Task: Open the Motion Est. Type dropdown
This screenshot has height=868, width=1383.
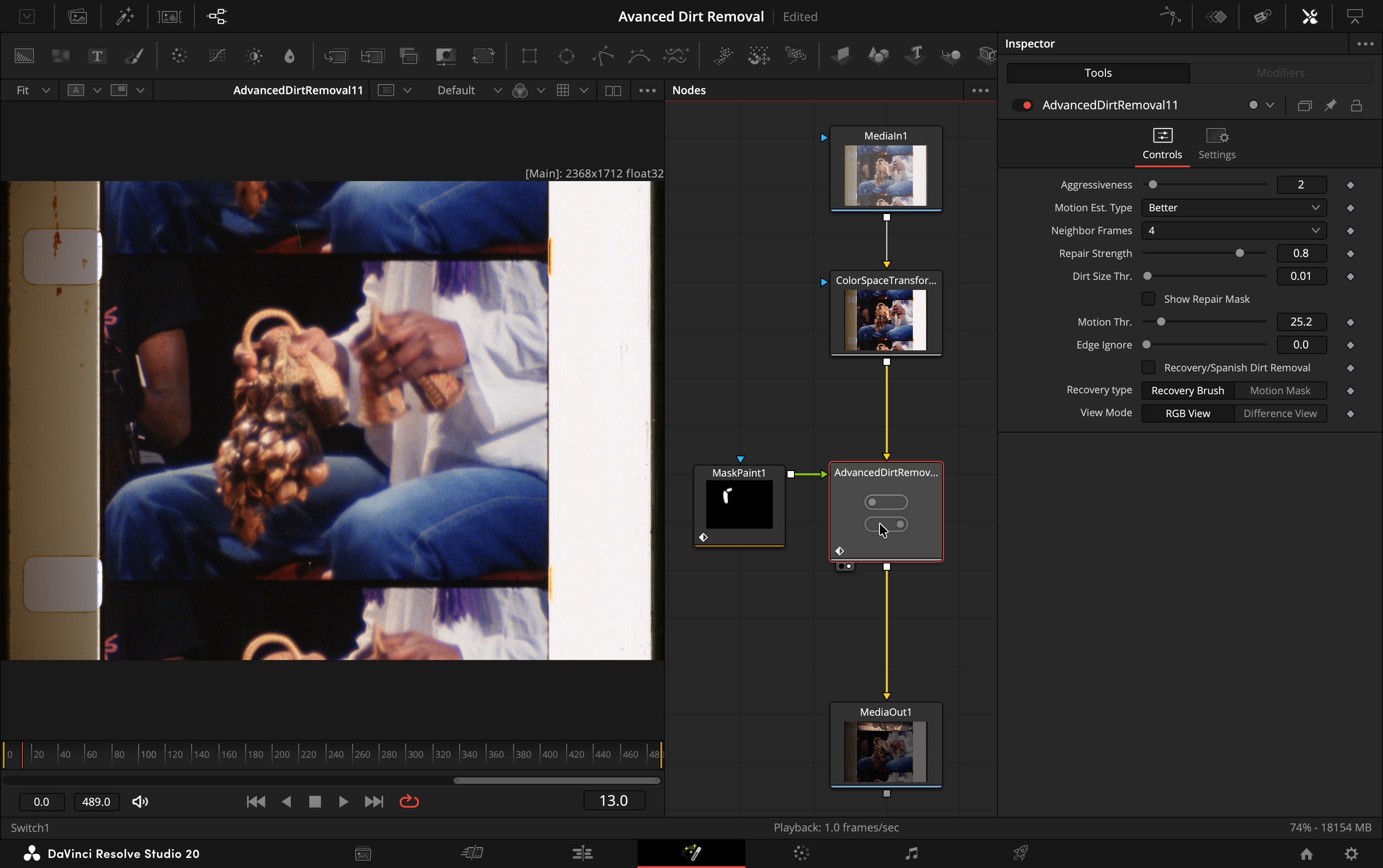Action: coord(1233,208)
